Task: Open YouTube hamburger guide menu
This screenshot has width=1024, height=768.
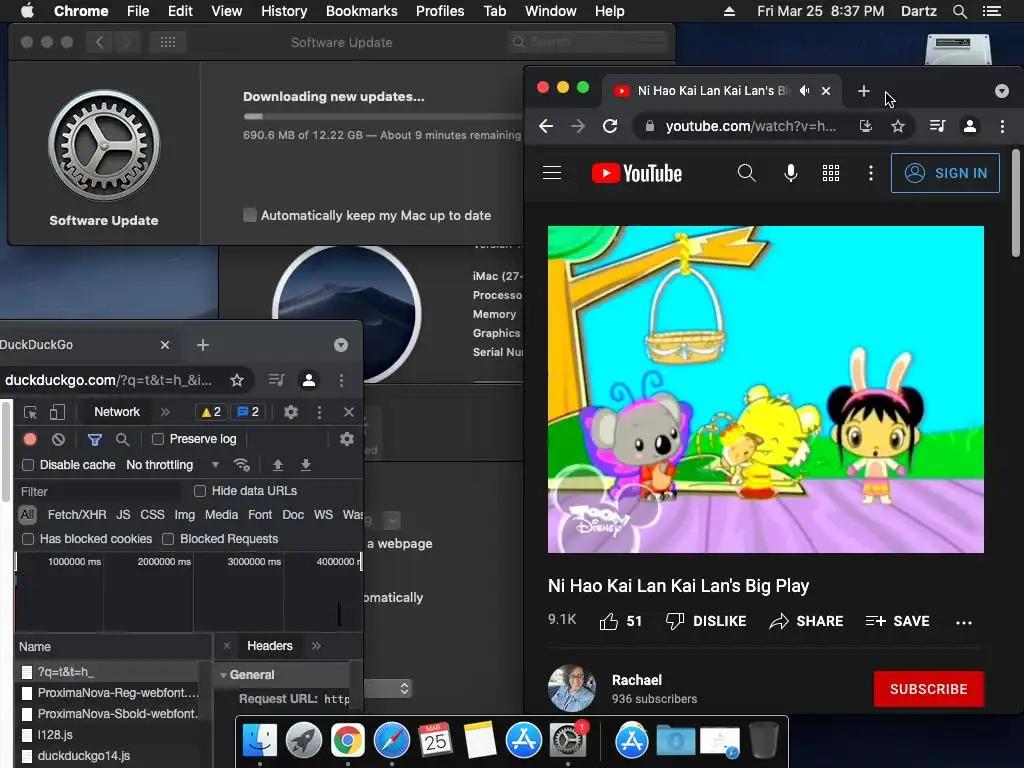Action: [552, 173]
